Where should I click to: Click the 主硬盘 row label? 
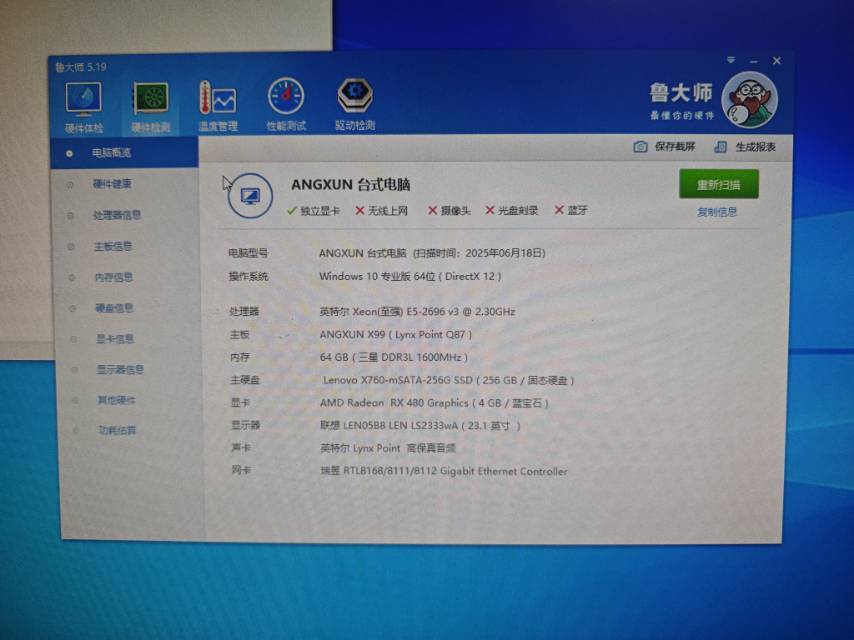click(x=245, y=381)
